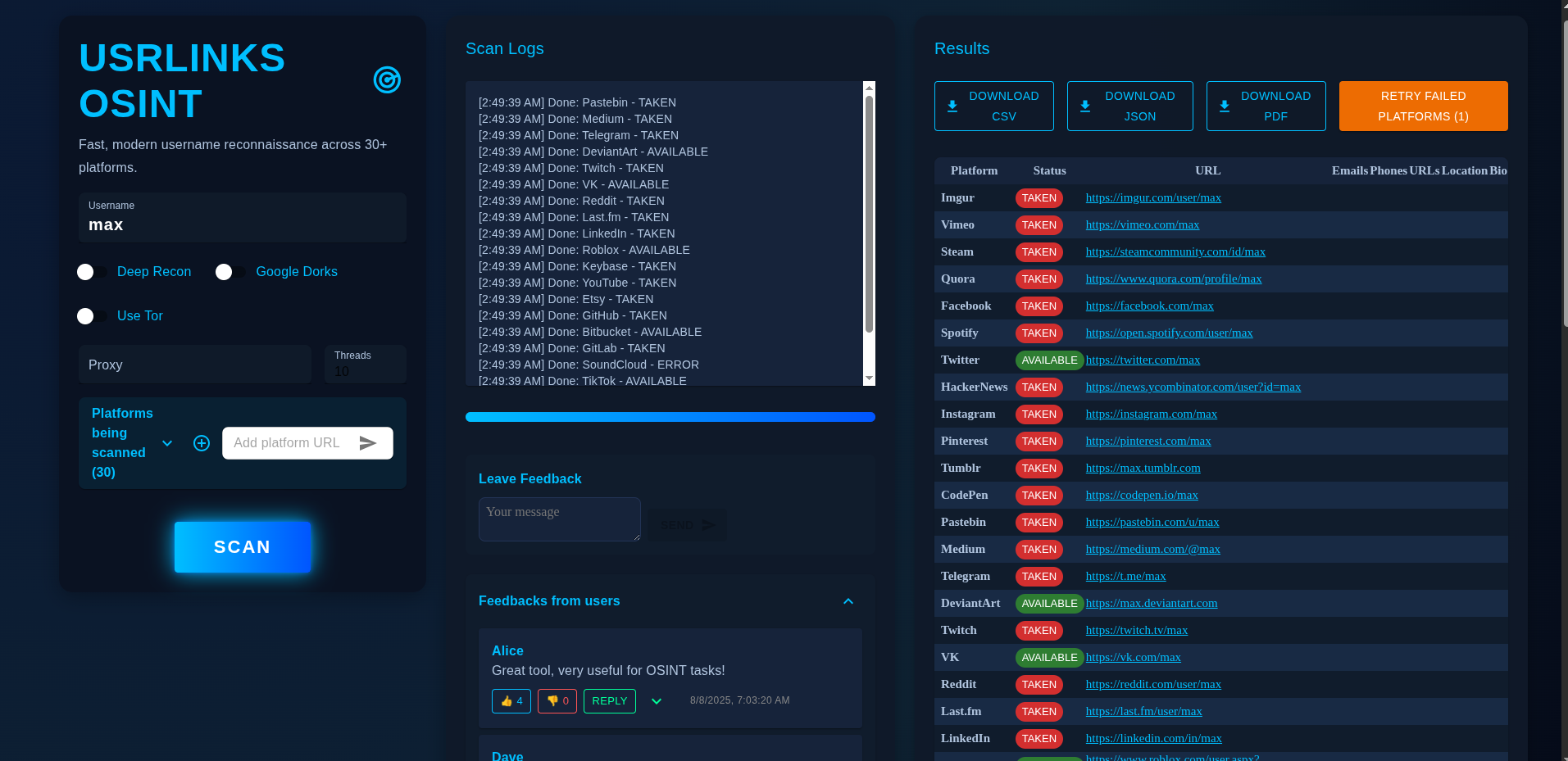
Task: Click the add platform plus icon
Action: (202, 443)
